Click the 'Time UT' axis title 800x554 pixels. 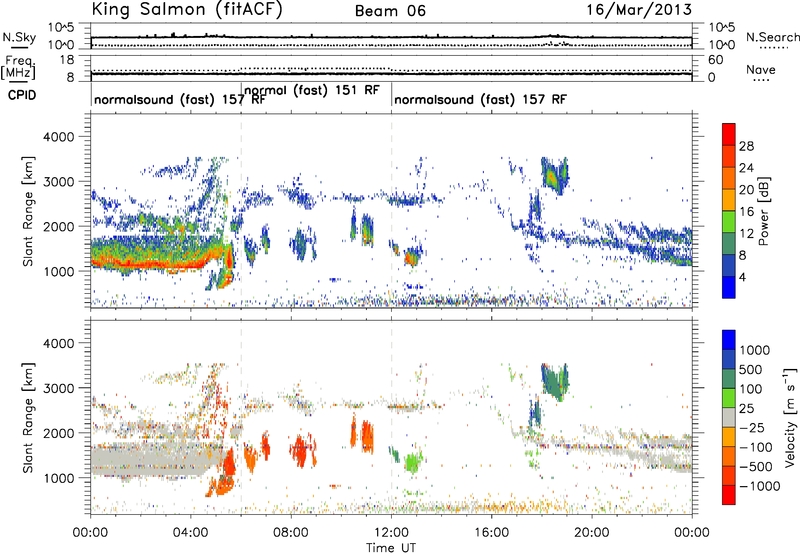[391, 548]
